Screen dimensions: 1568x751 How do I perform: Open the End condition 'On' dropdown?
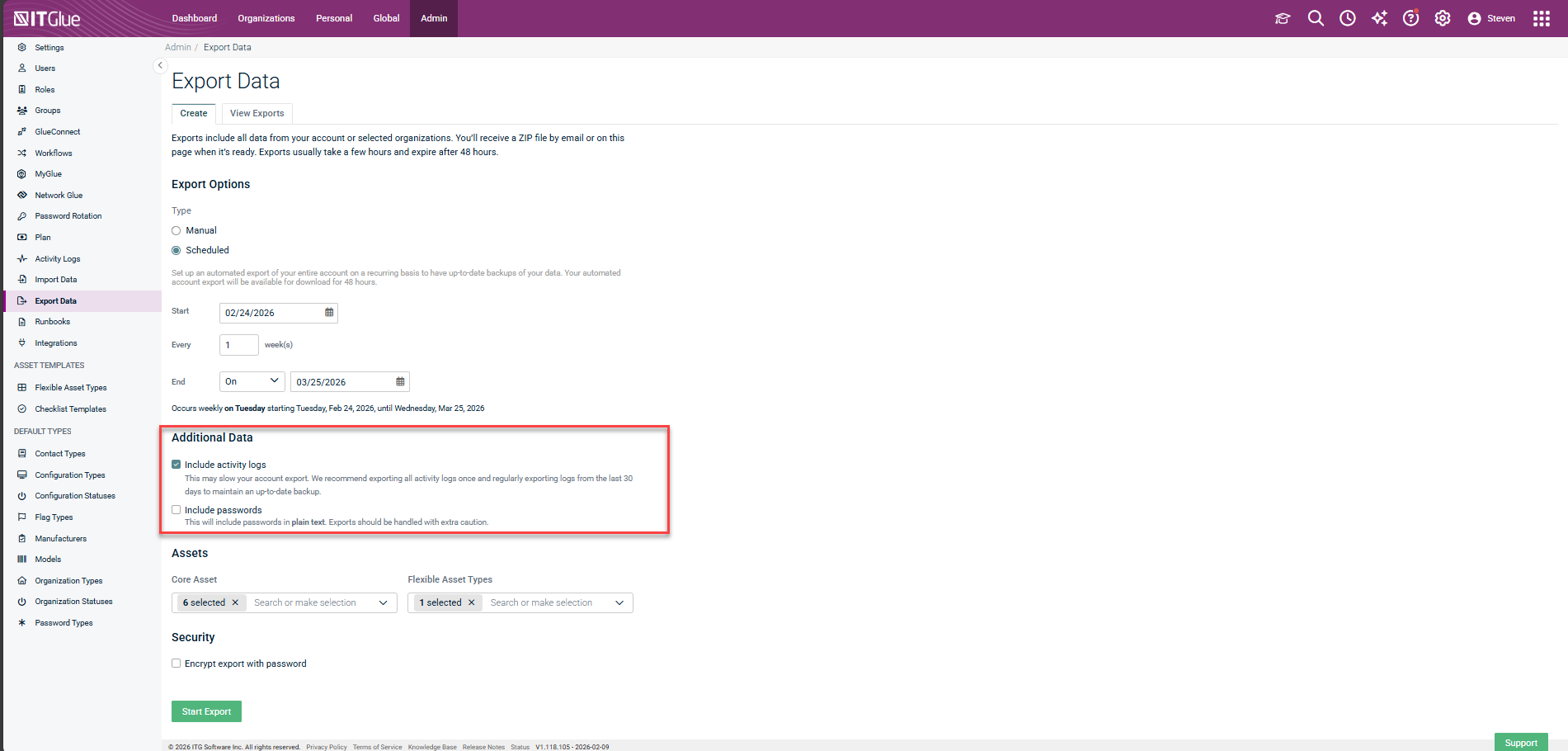(252, 381)
